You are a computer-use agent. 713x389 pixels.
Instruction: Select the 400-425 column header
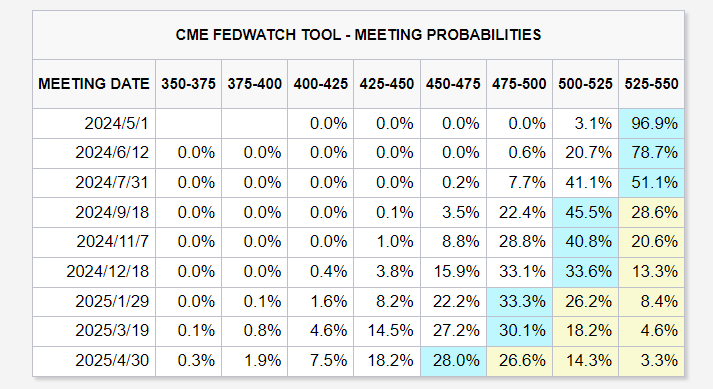pos(321,84)
